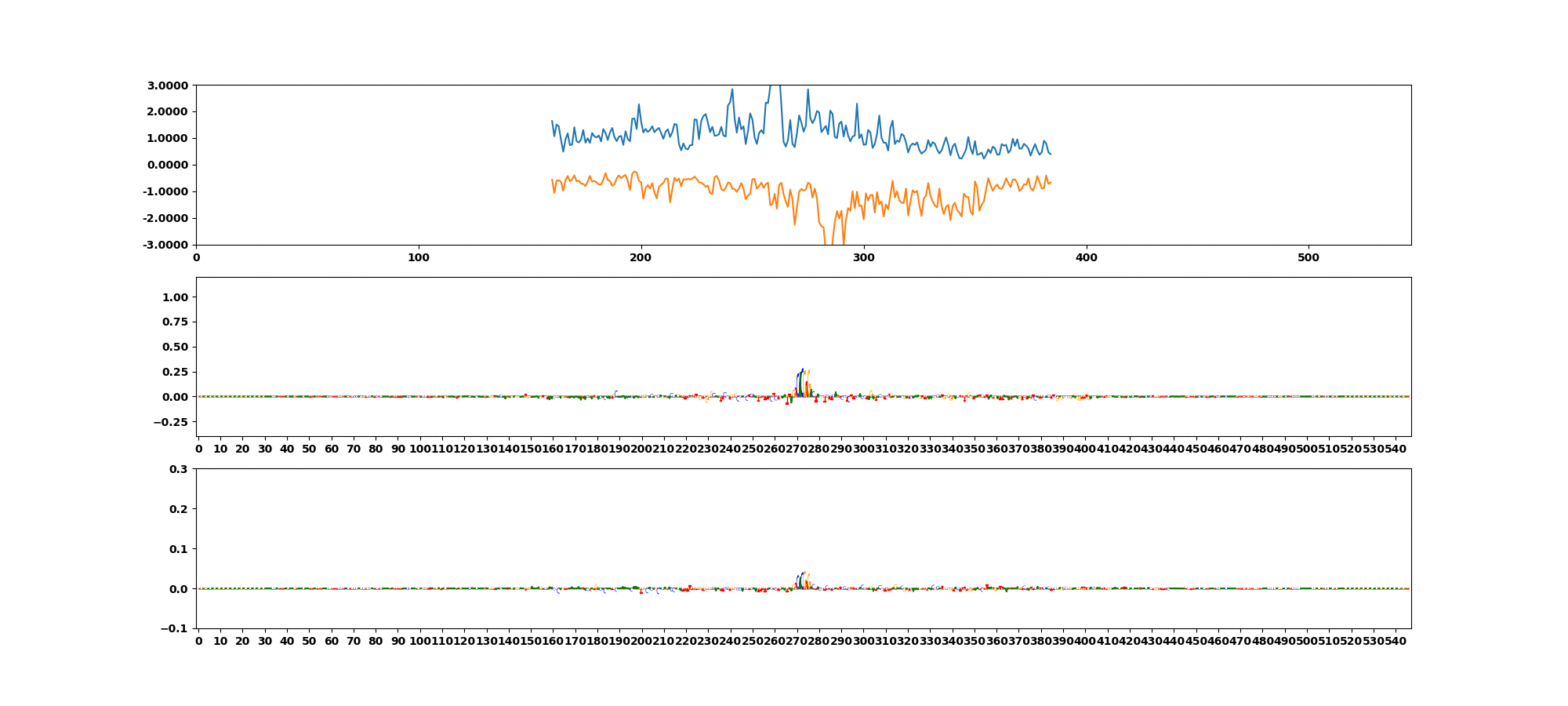Click the 0.2 y-axis label in bottom plot
Image resolution: width=1568 pixels, height=706 pixels.
pos(180,509)
